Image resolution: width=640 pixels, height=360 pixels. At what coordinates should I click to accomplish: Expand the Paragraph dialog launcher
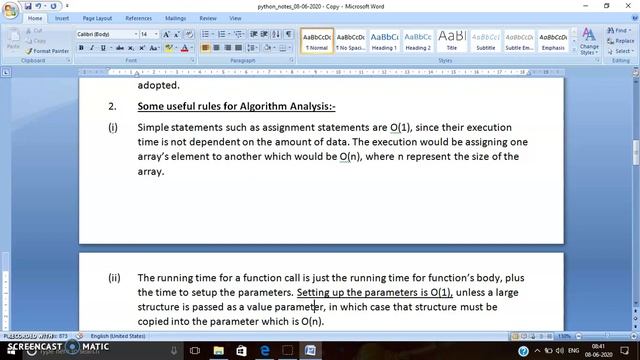(292, 60)
